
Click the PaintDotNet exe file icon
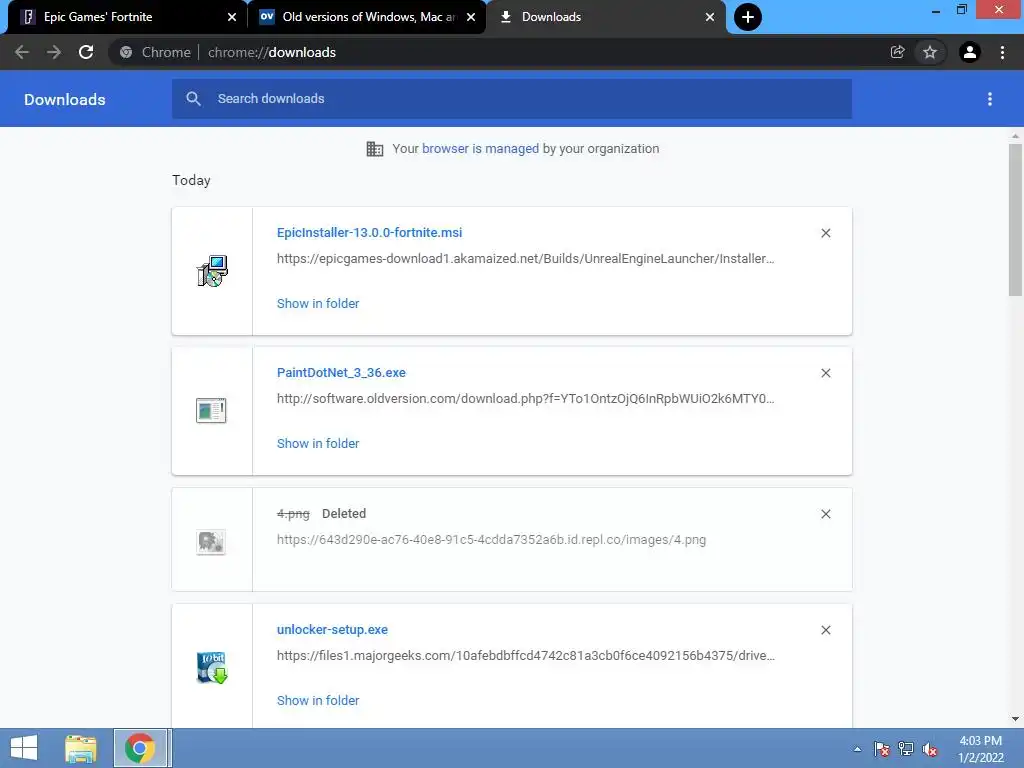coord(211,411)
